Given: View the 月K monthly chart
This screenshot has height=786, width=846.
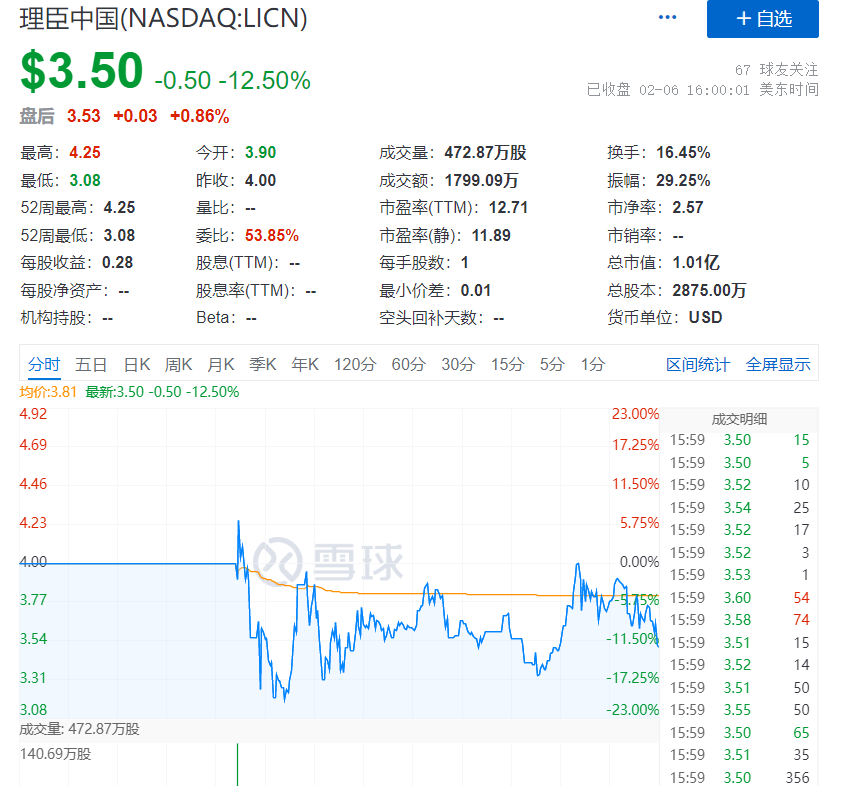Looking at the screenshot, I should pyautogui.click(x=220, y=364).
